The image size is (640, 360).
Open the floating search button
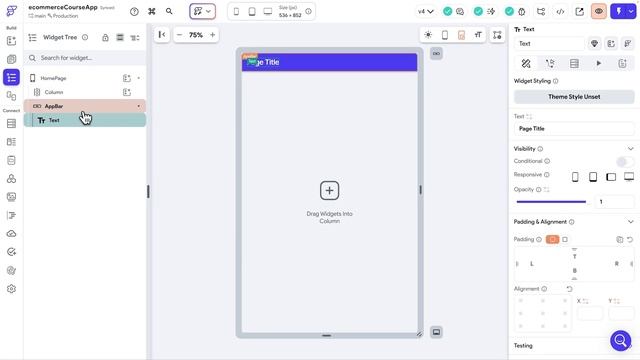620,340
